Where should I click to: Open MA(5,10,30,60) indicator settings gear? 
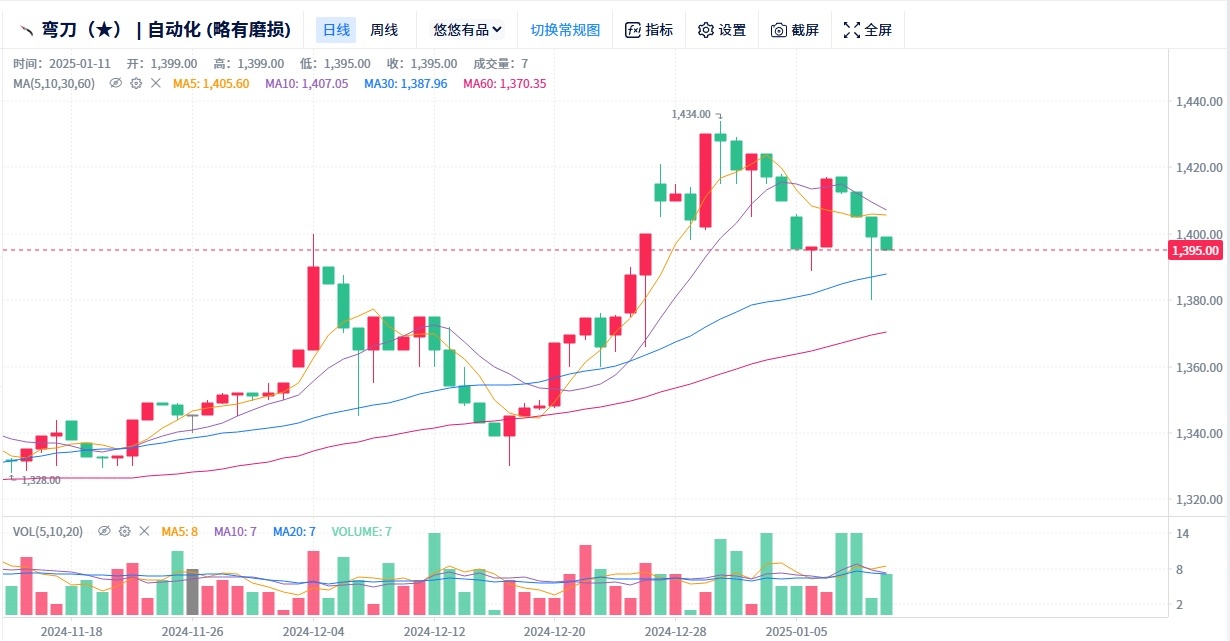pyautogui.click(x=136, y=83)
